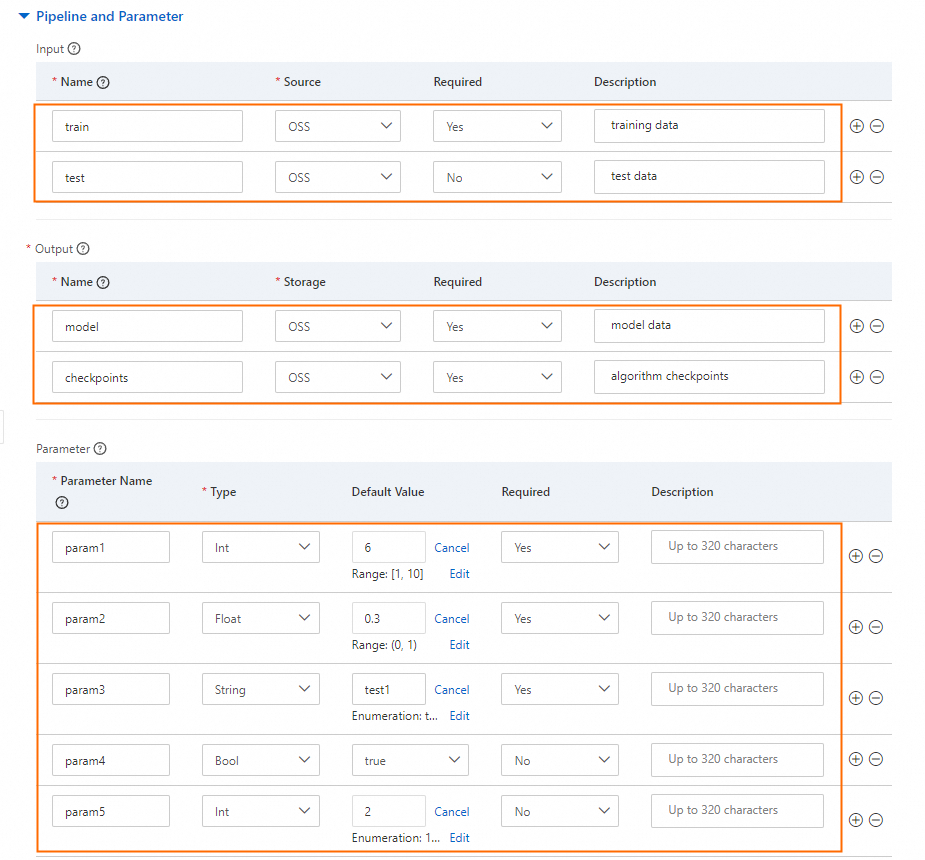This screenshot has height=860, width=925.
Task: Click Edit for the param2 range
Action: (x=459, y=645)
